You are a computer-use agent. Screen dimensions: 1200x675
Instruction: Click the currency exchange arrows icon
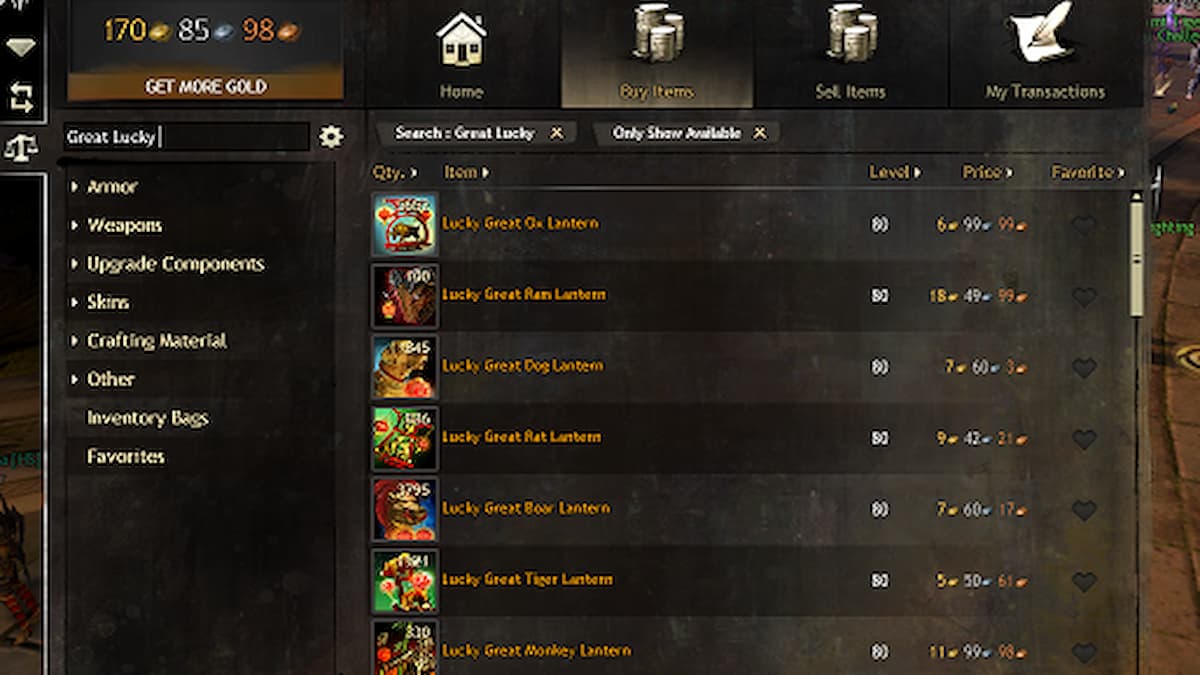tap(21, 97)
